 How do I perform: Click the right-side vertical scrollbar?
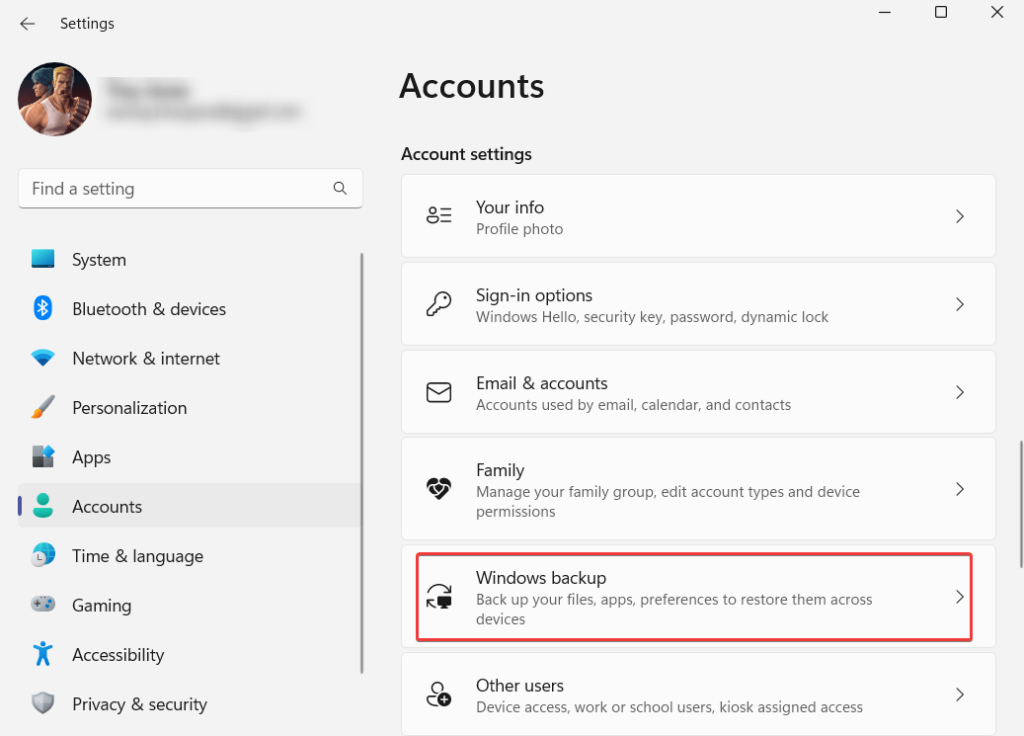1020,500
